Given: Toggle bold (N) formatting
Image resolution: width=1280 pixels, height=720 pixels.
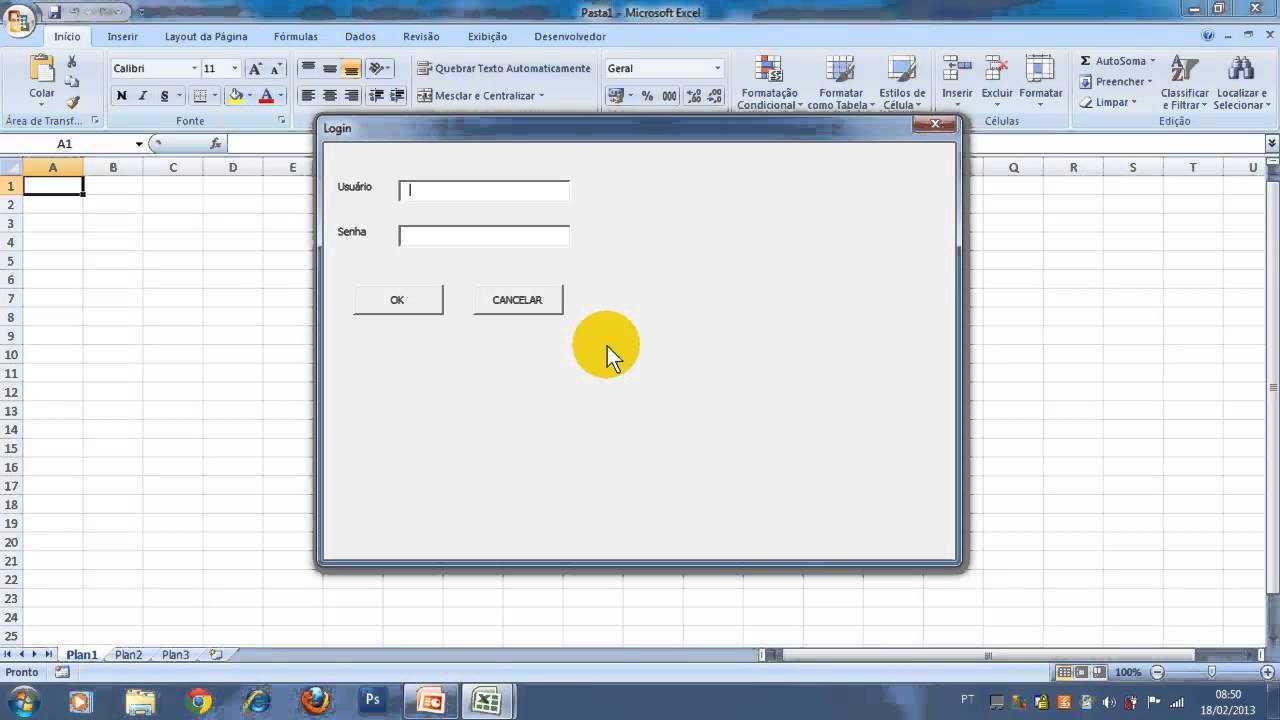Looking at the screenshot, I should (121, 96).
